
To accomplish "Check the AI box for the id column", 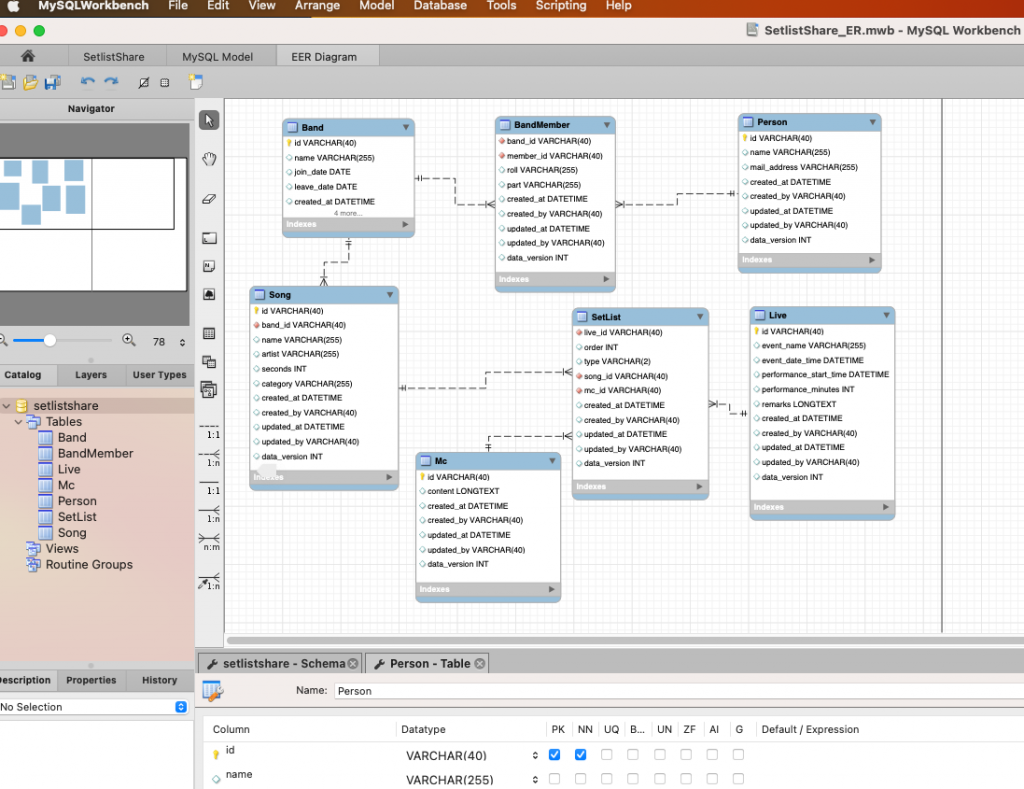I will 713,755.
